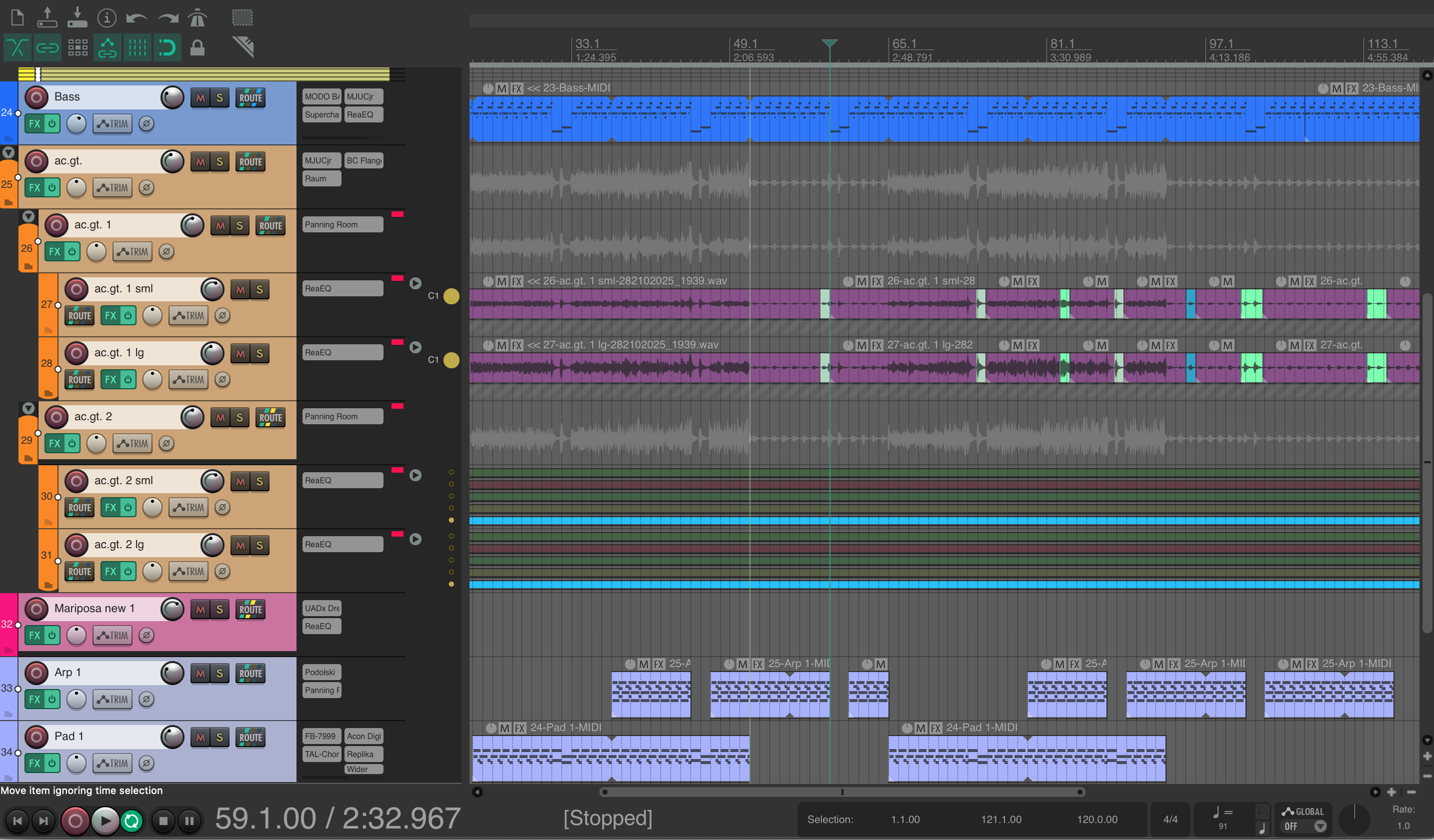Image resolution: width=1434 pixels, height=840 pixels.
Task: Toggle item grouping chain-link icon
Action: 47,48
